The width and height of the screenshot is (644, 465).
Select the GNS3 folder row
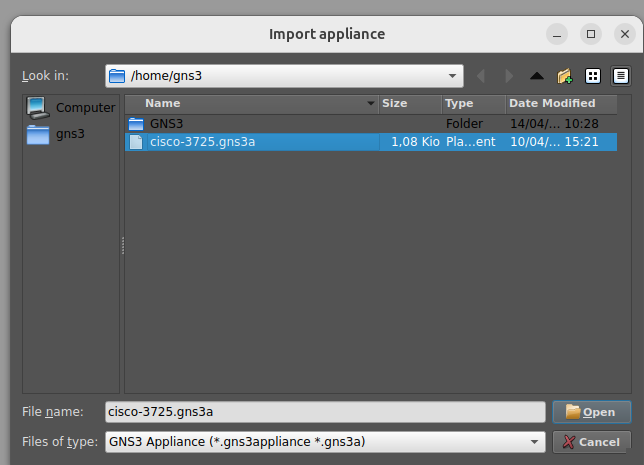pos(371,124)
